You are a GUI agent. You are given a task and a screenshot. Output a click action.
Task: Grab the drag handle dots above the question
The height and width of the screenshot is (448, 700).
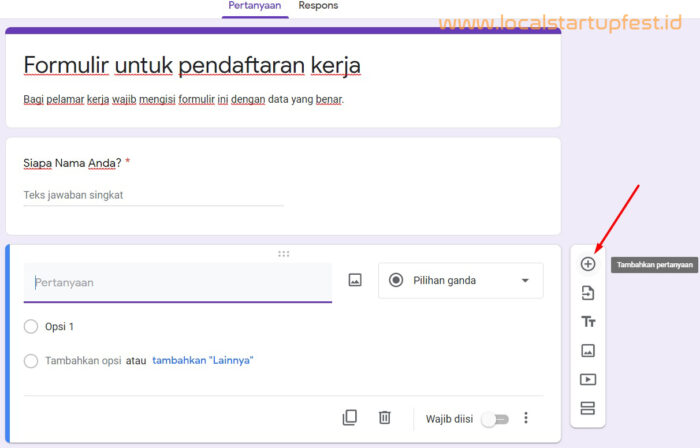(284, 254)
